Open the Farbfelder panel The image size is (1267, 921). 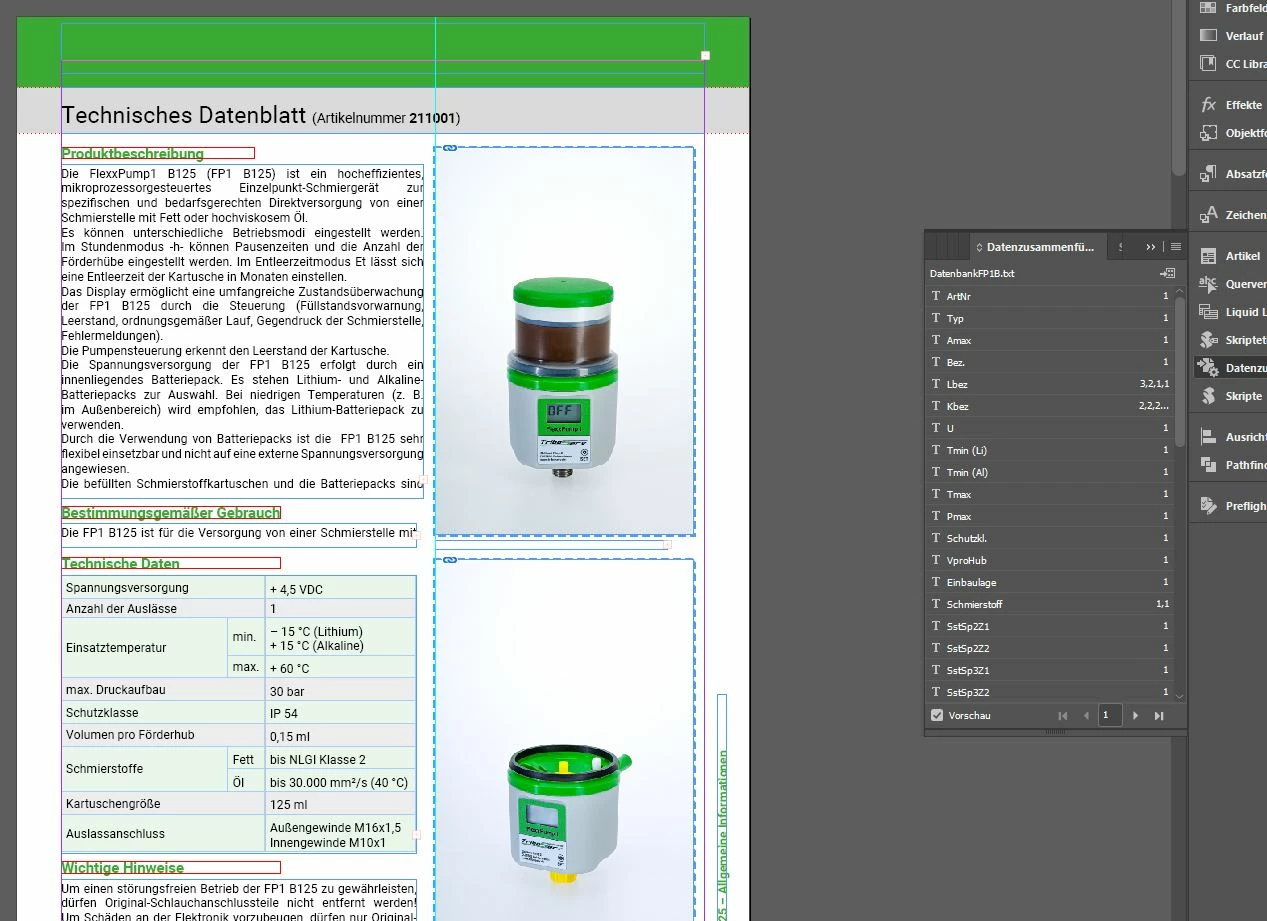click(x=1230, y=7)
